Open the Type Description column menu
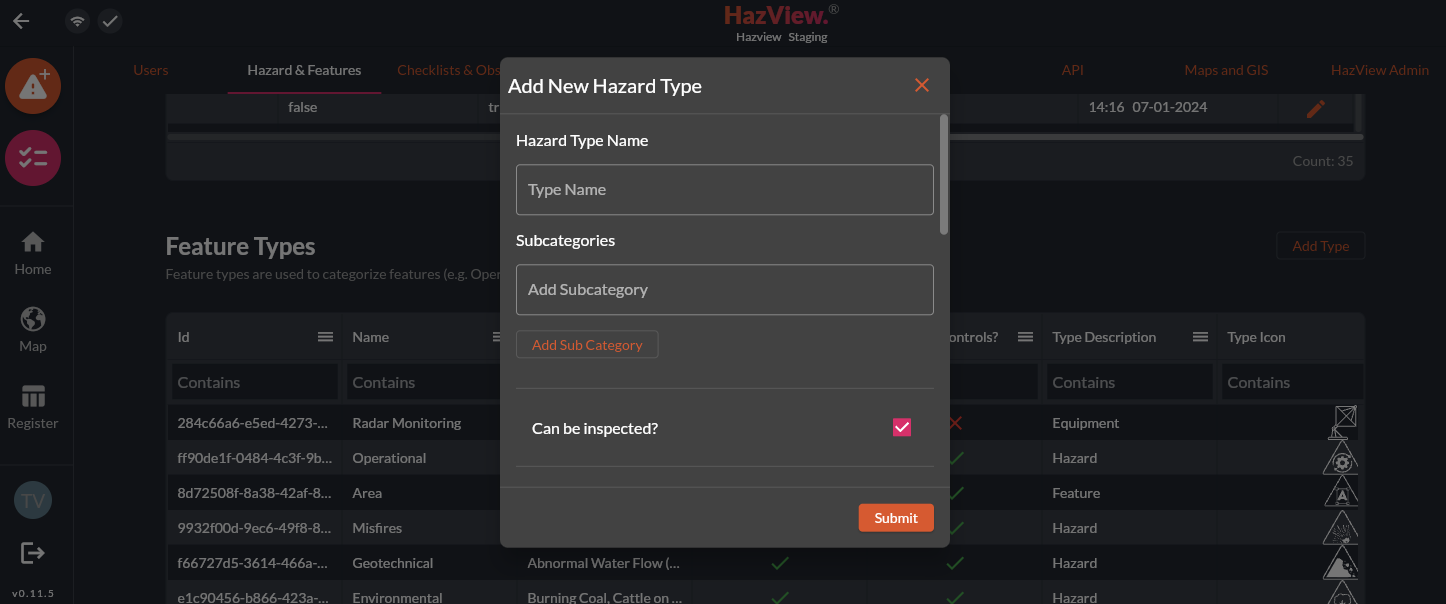This screenshot has width=1446, height=604. (1200, 337)
